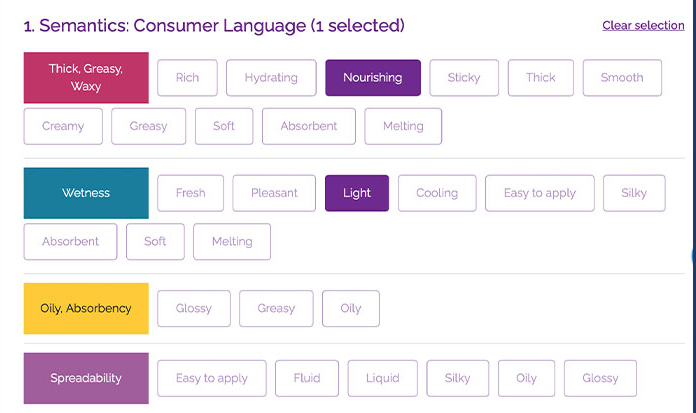Click the red Thick, Greasy, Waxy category block
The width and height of the screenshot is (696, 413).
pos(86,78)
